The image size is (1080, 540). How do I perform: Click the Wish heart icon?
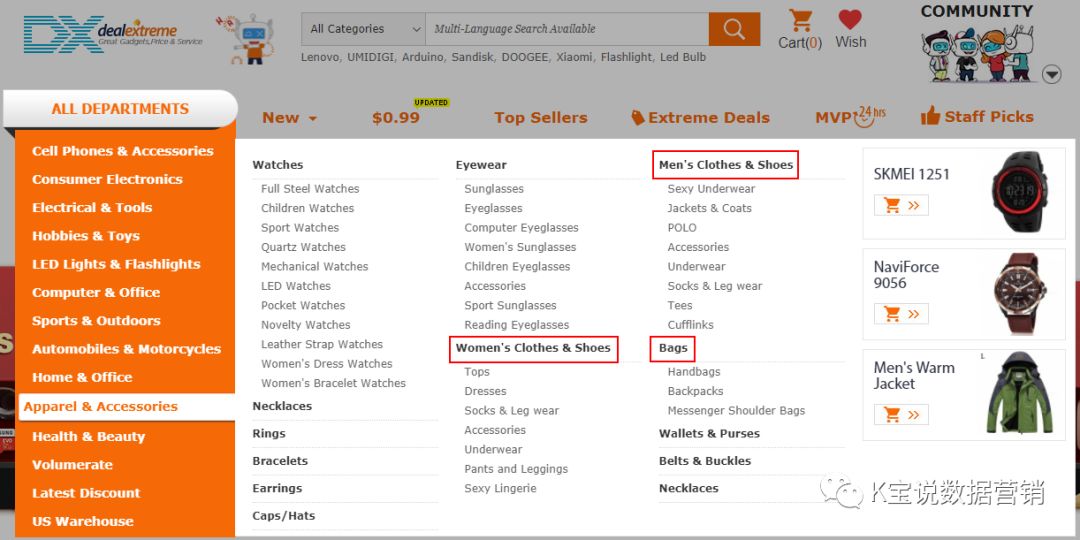tap(850, 20)
